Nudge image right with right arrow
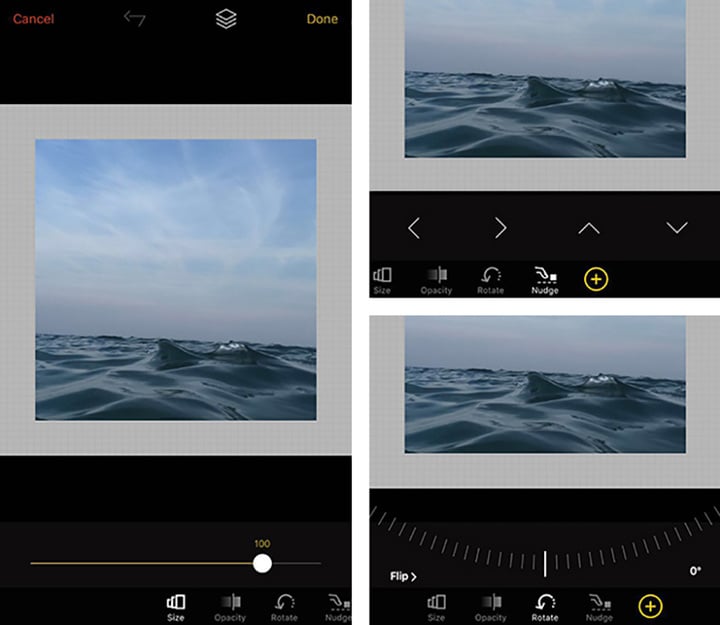Screen dimensions: 720x625 tap(501, 228)
